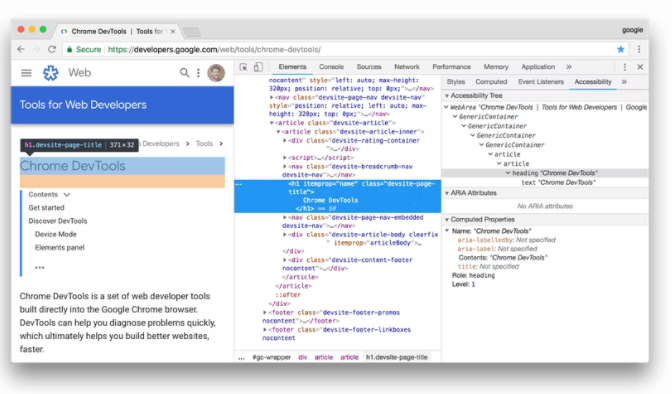
Task: Show more sidebar tabs chevron
Action: 624,82
